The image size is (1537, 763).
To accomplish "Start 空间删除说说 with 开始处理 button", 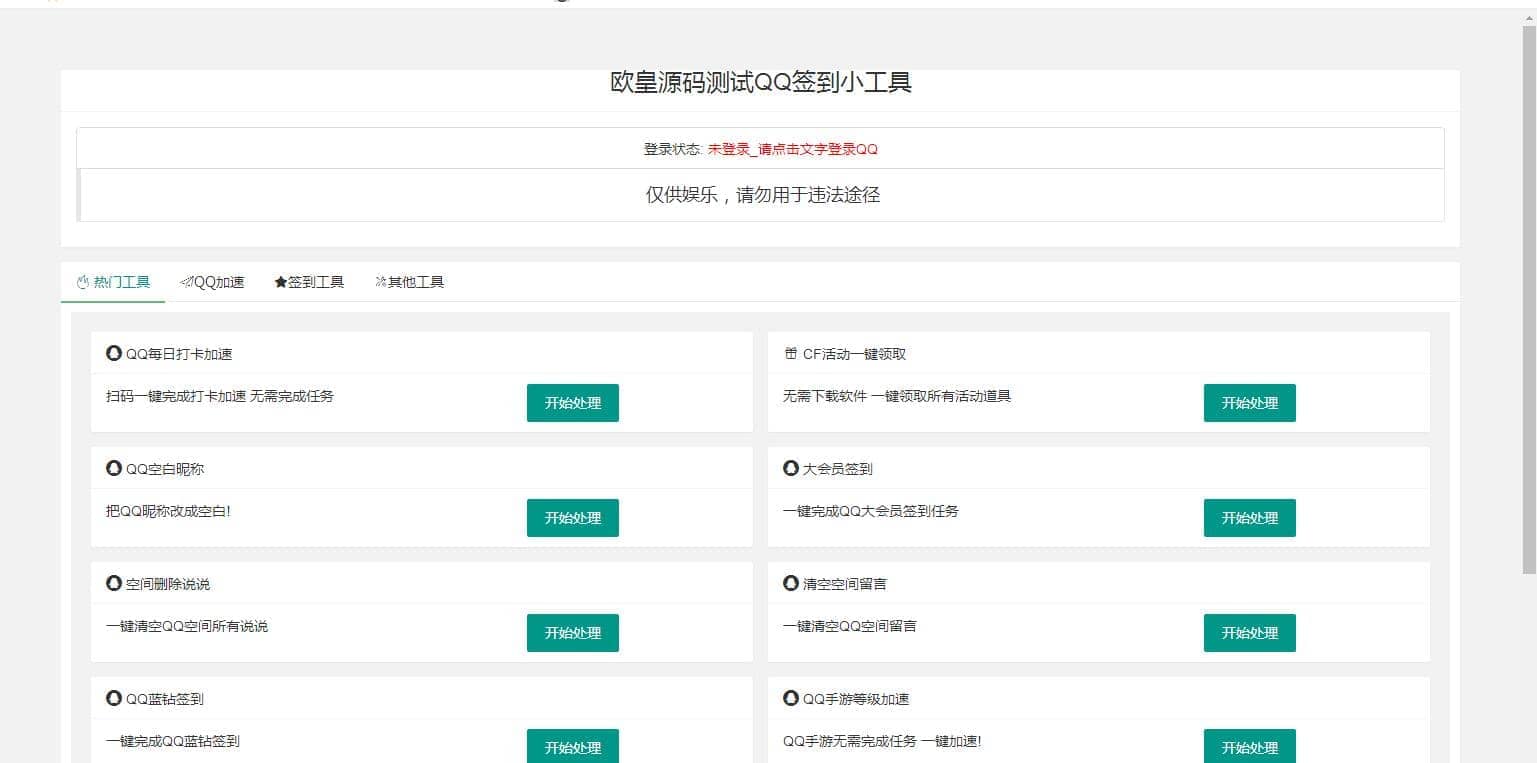I will click(572, 633).
